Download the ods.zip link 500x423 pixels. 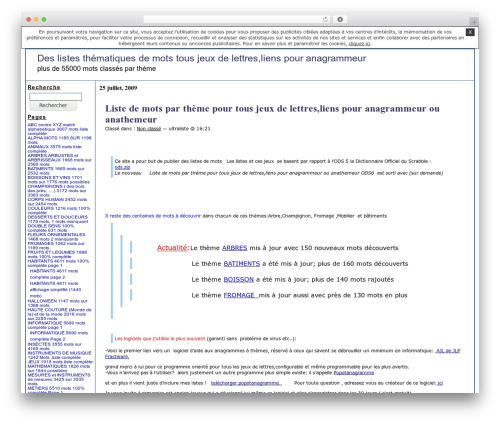click(x=122, y=167)
